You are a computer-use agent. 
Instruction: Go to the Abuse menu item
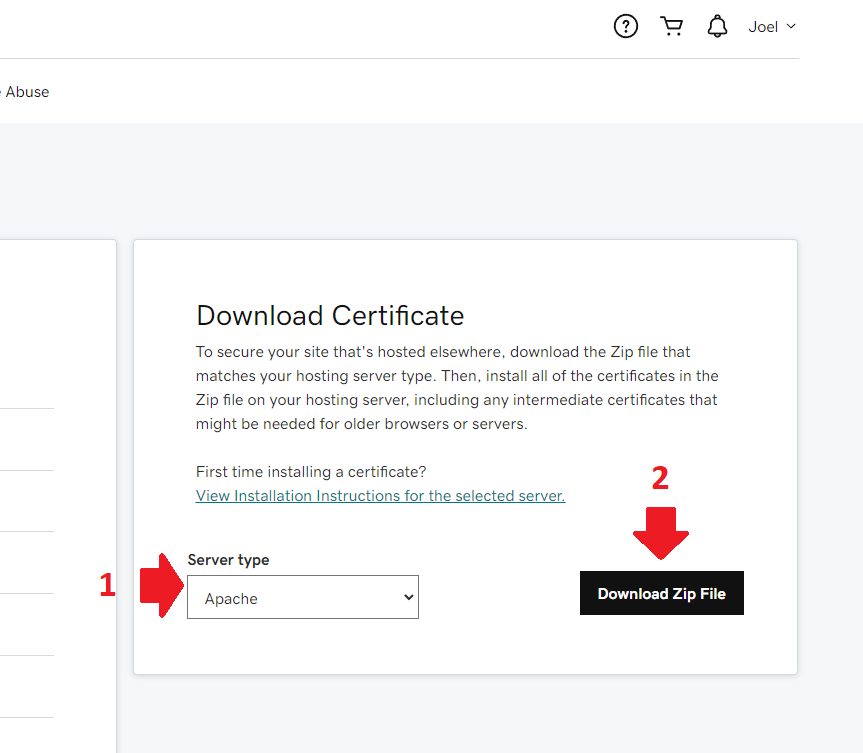[x=27, y=92]
